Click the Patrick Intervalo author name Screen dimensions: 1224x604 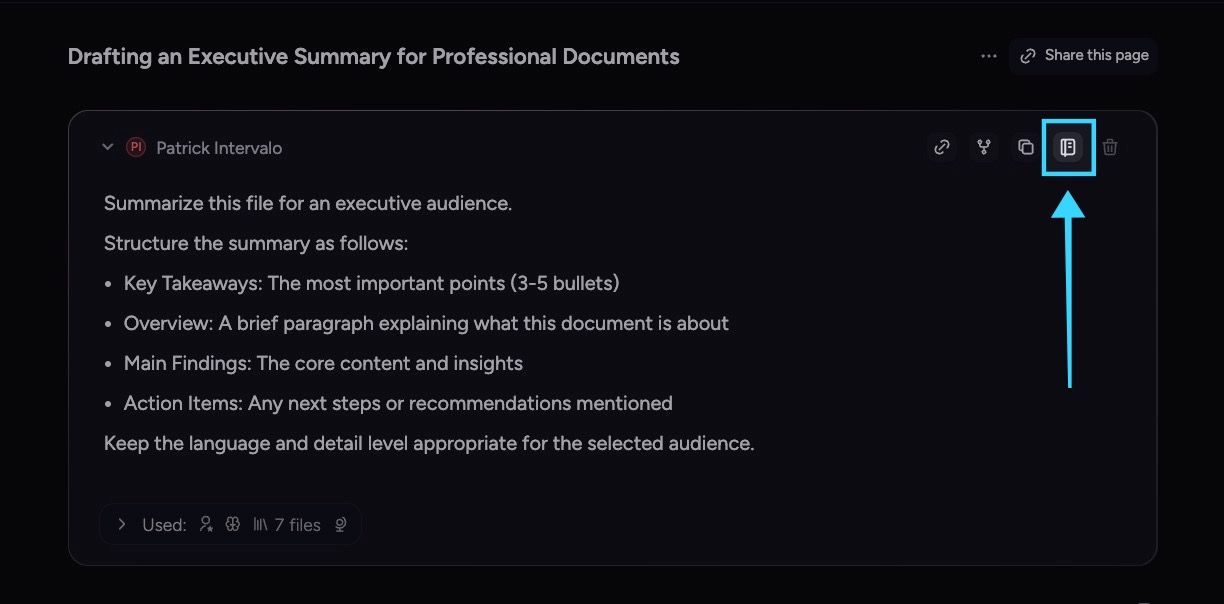click(219, 148)
